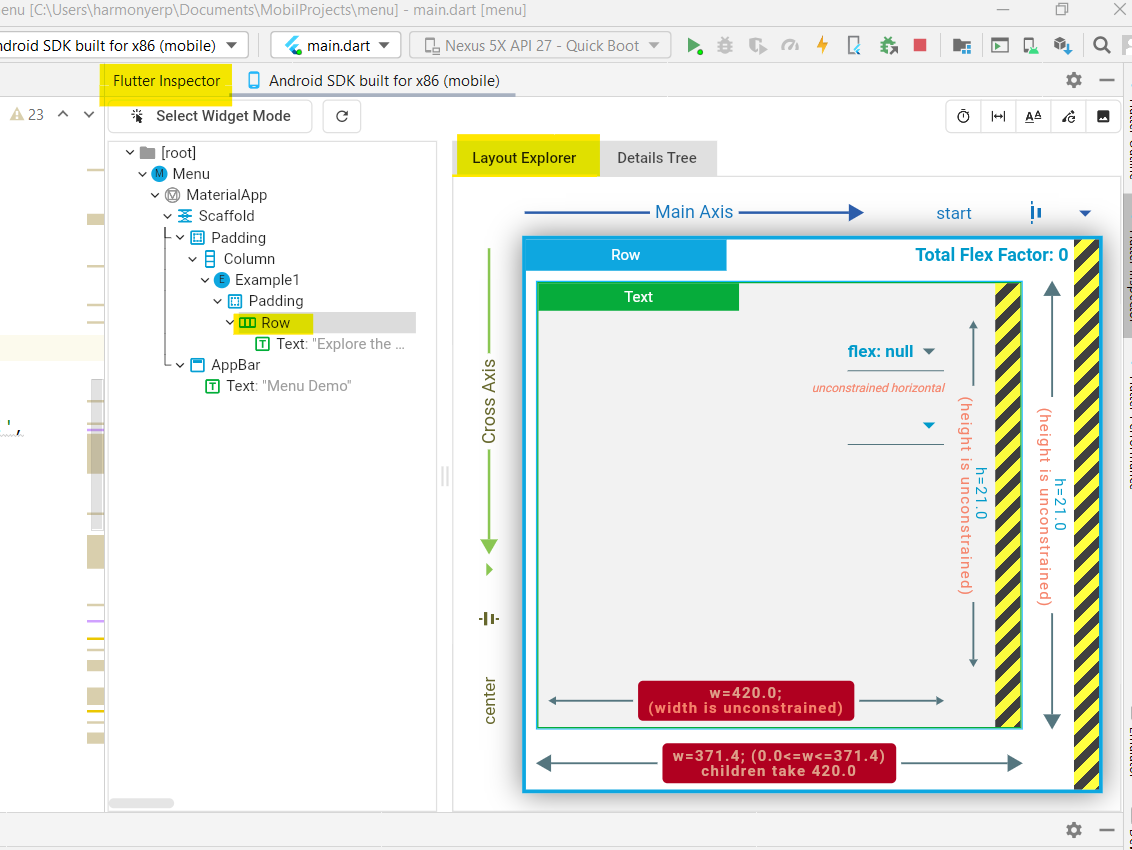Refresh the widget tree

(341, 116)
